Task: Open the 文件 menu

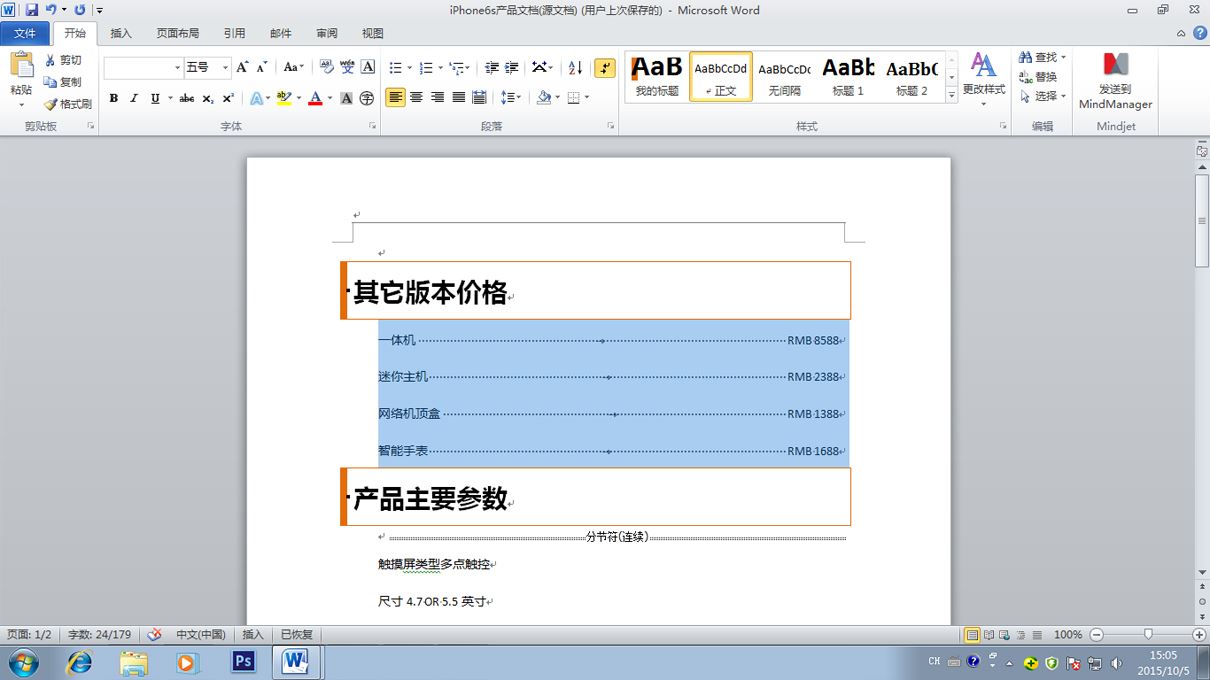Action: click(25, 33)
